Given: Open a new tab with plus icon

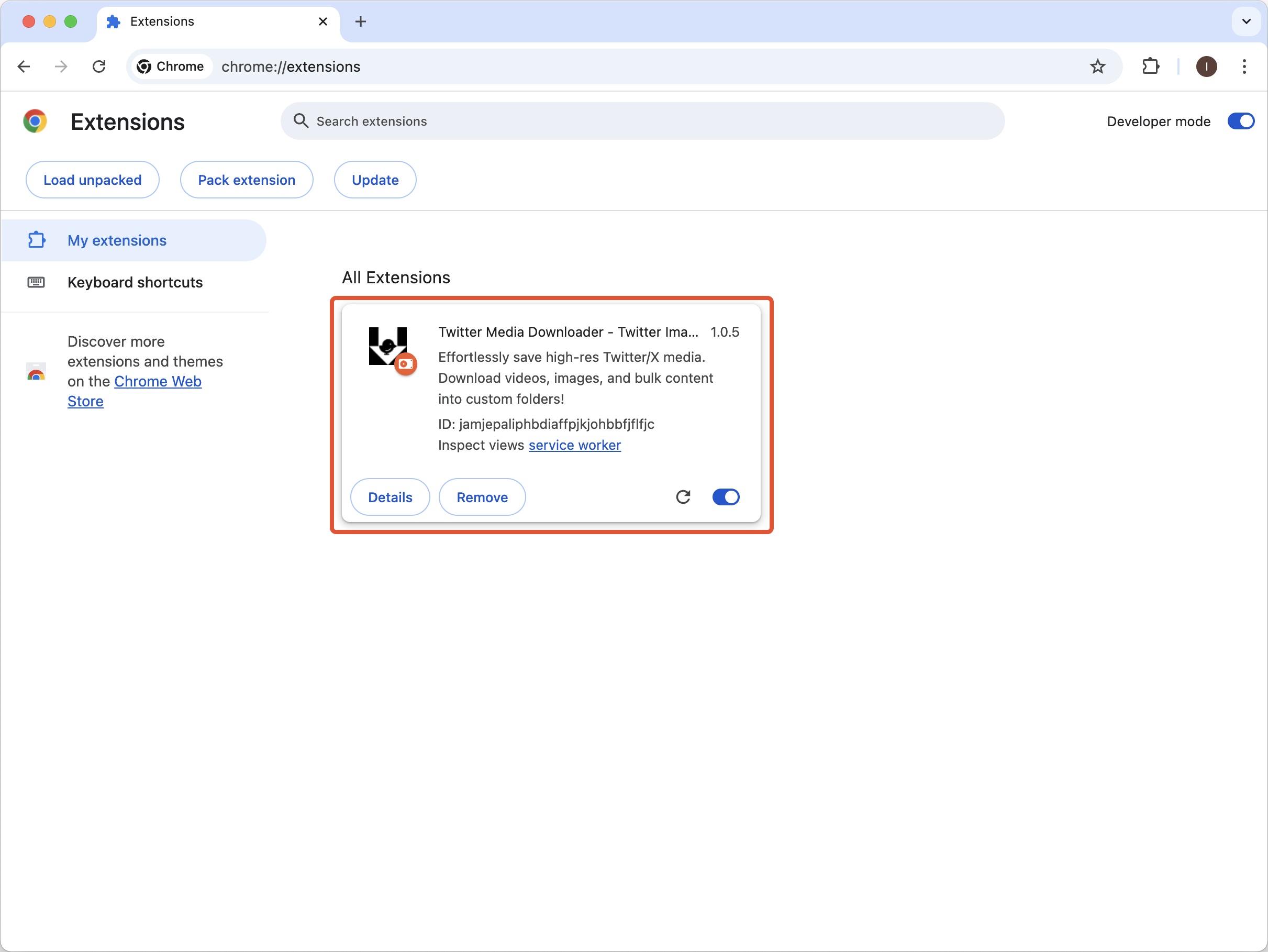Looking at the screenshot, I should coord(360,22).
